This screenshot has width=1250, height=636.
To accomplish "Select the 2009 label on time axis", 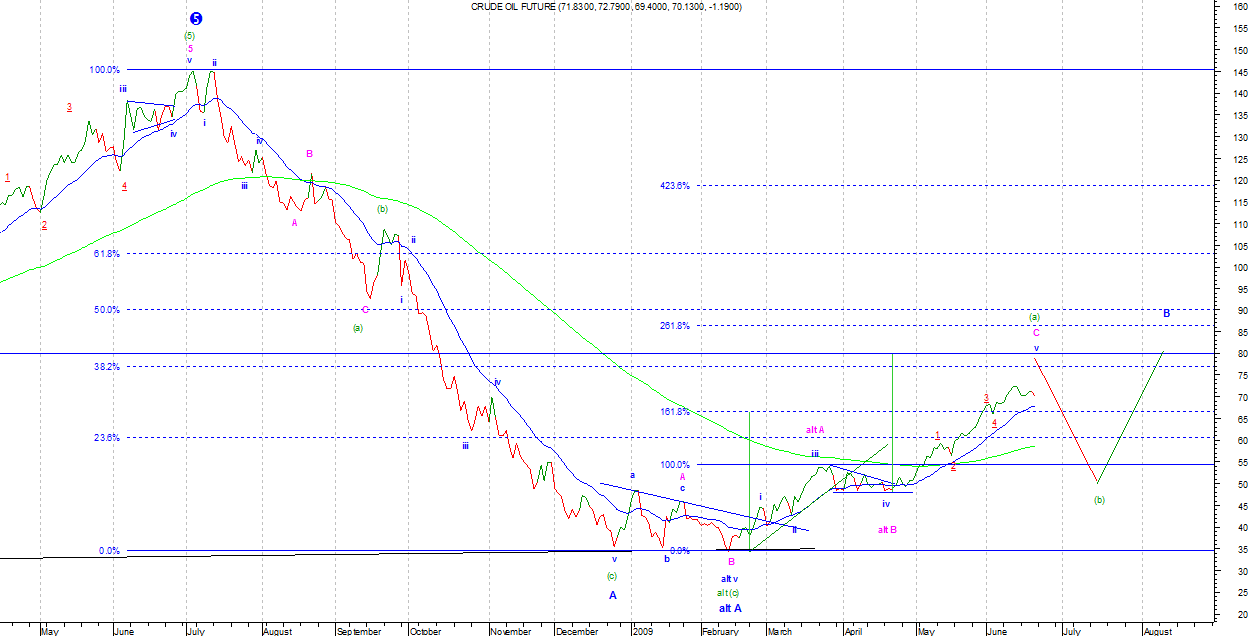I will click(643, 631).
